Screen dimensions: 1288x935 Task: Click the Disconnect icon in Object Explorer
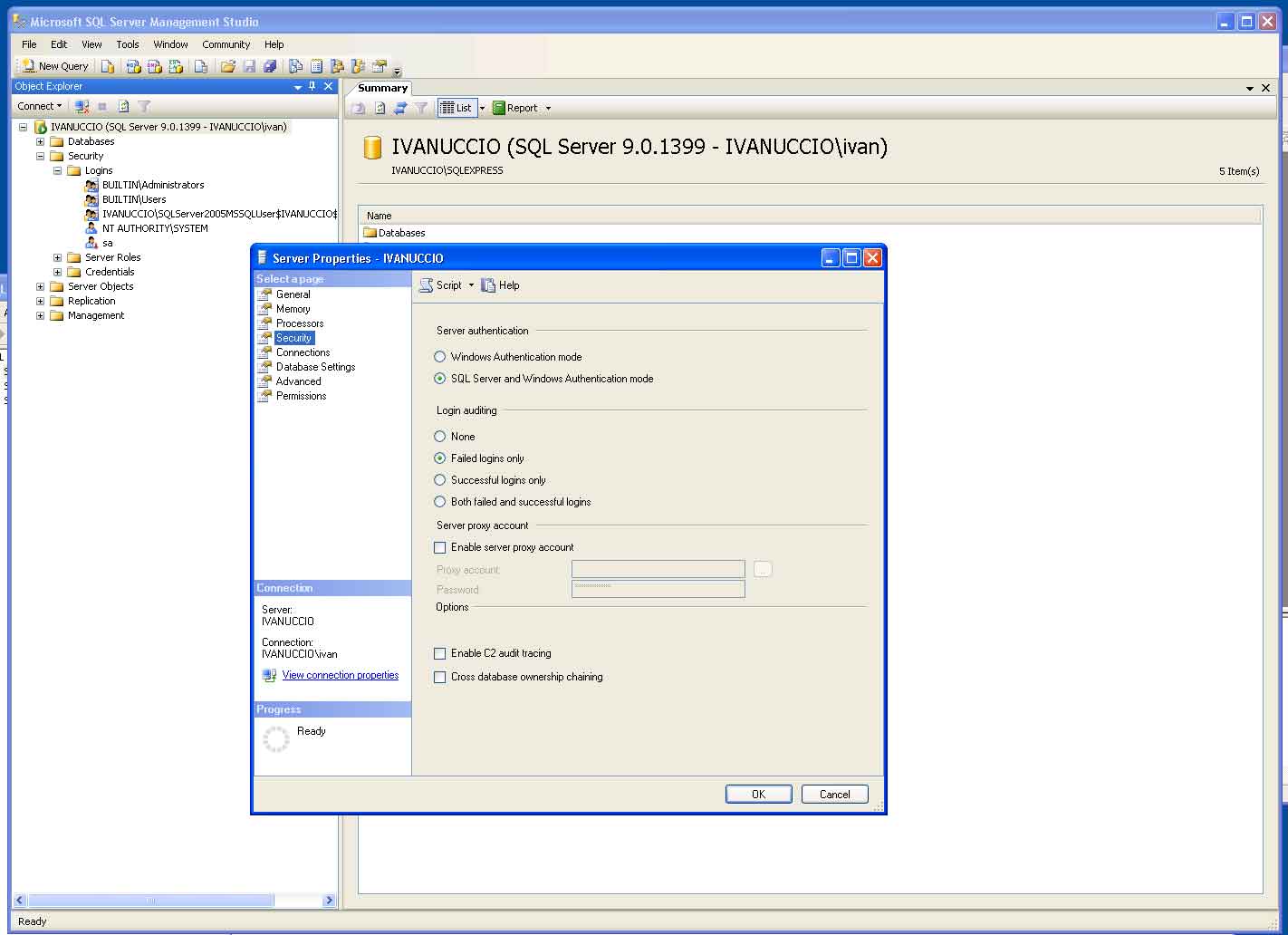[82, 106]
